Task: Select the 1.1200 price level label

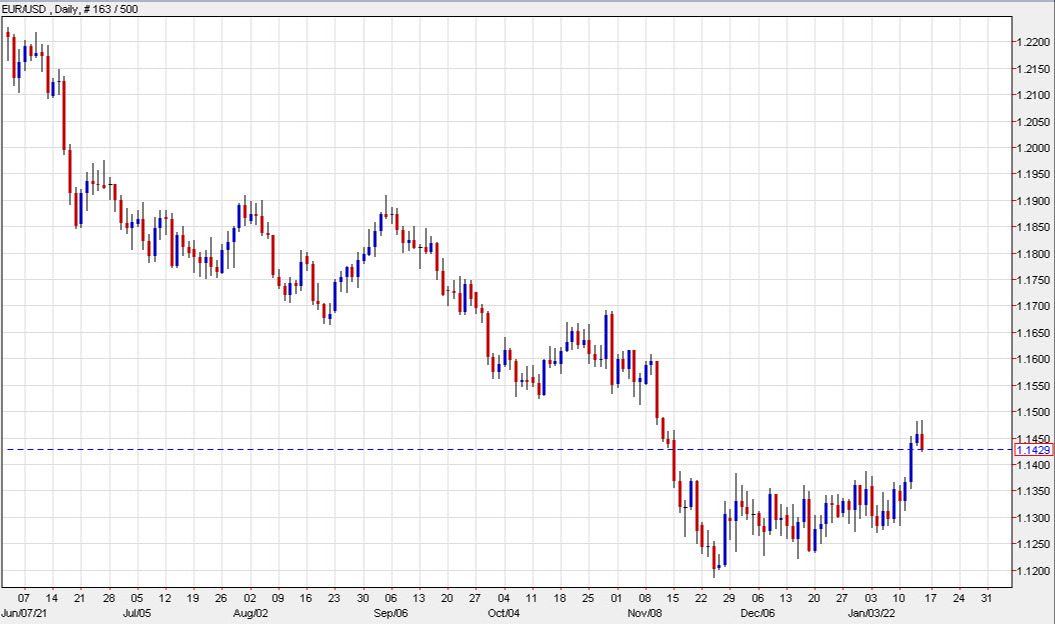Action: tap(1033, 571)
